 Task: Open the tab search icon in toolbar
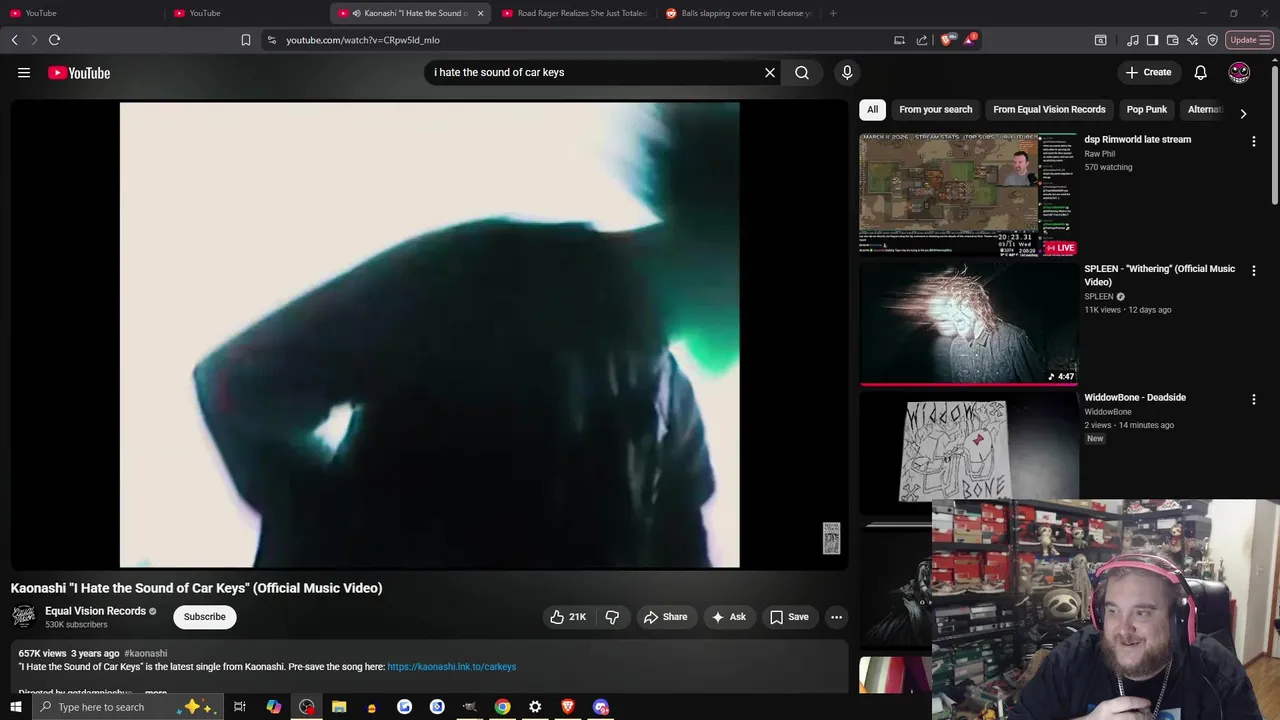pos(1100,40)
